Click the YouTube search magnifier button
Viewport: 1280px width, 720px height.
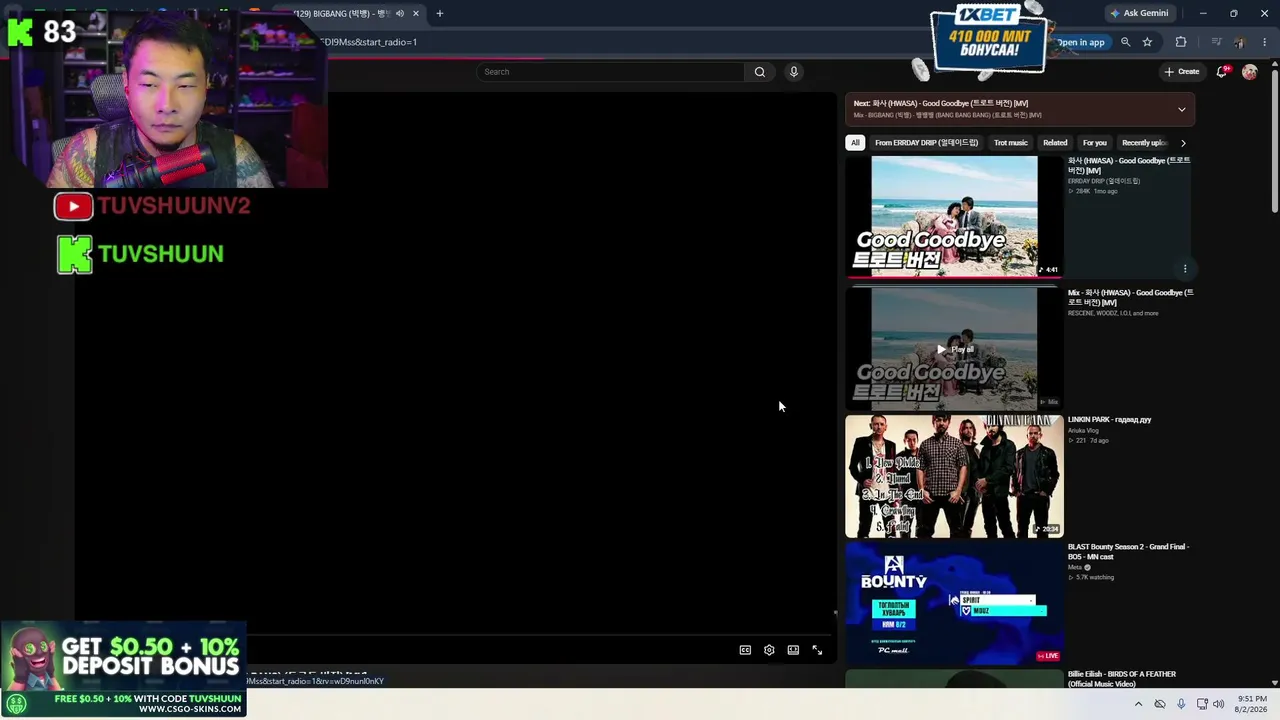click(x=760, y=72)
